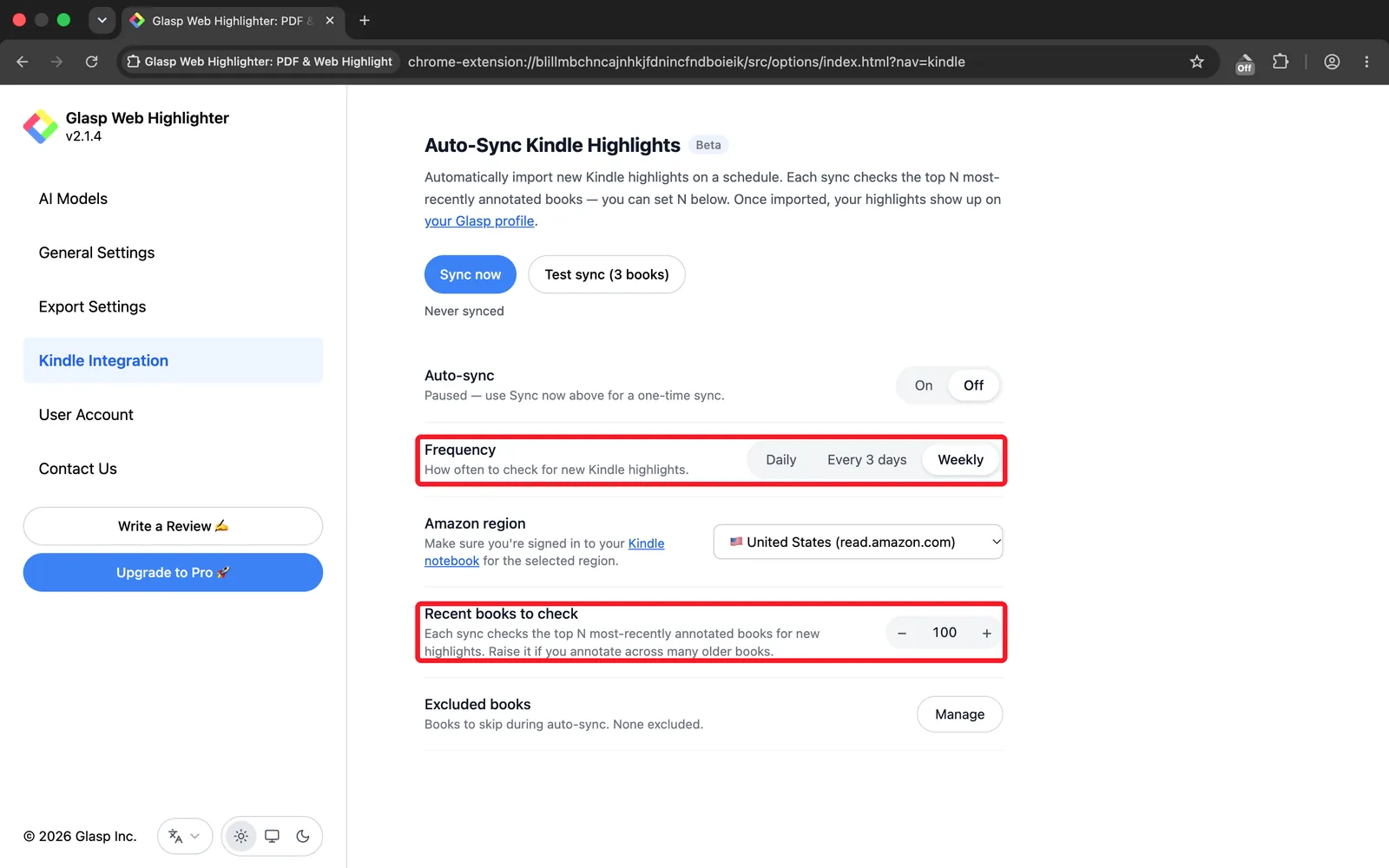Open General Settings section
The image size is (1389, 868).
pyautogui.click(x=173, y=253)
